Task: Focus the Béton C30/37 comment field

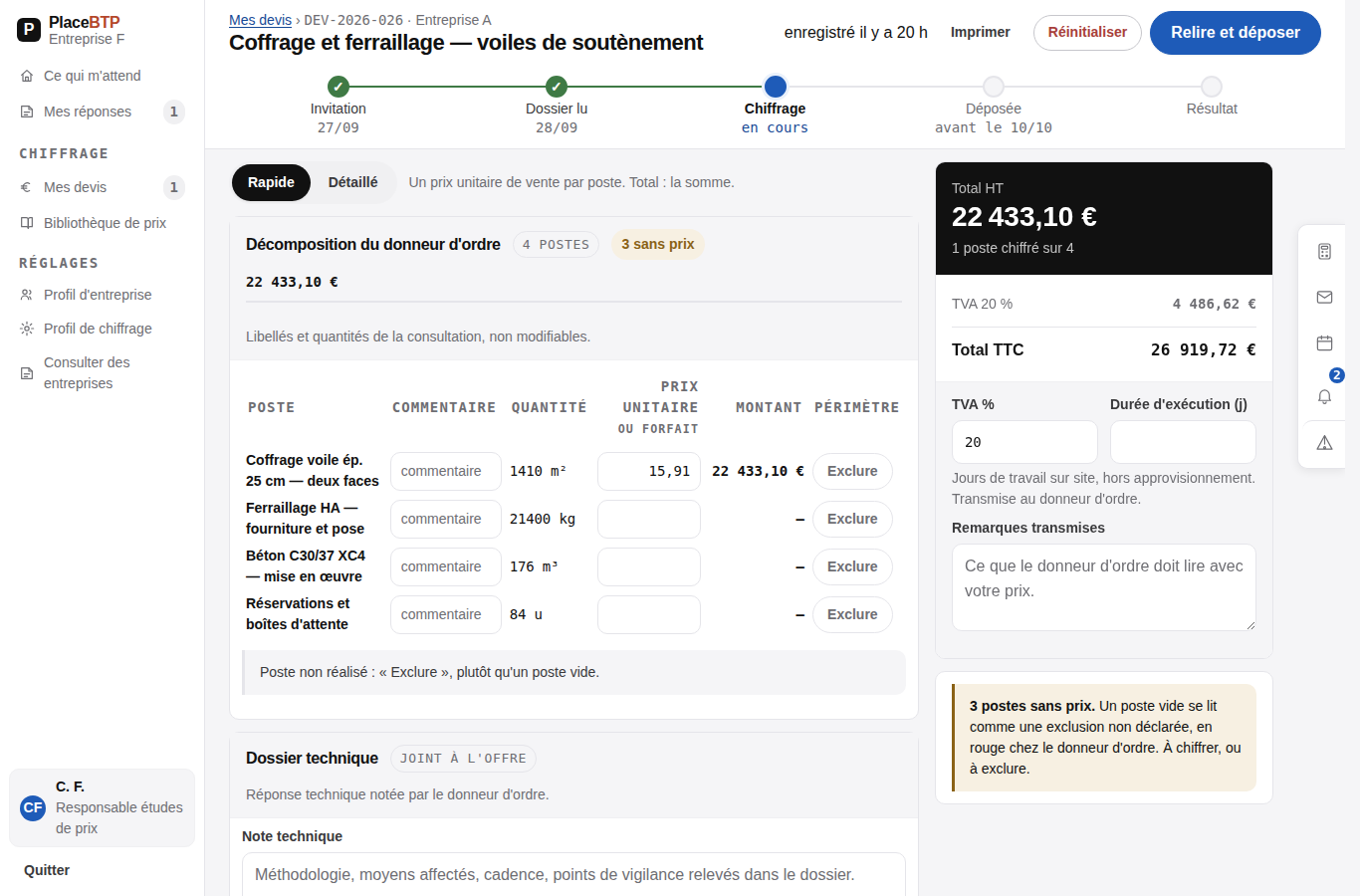Action: click(446, 566)
